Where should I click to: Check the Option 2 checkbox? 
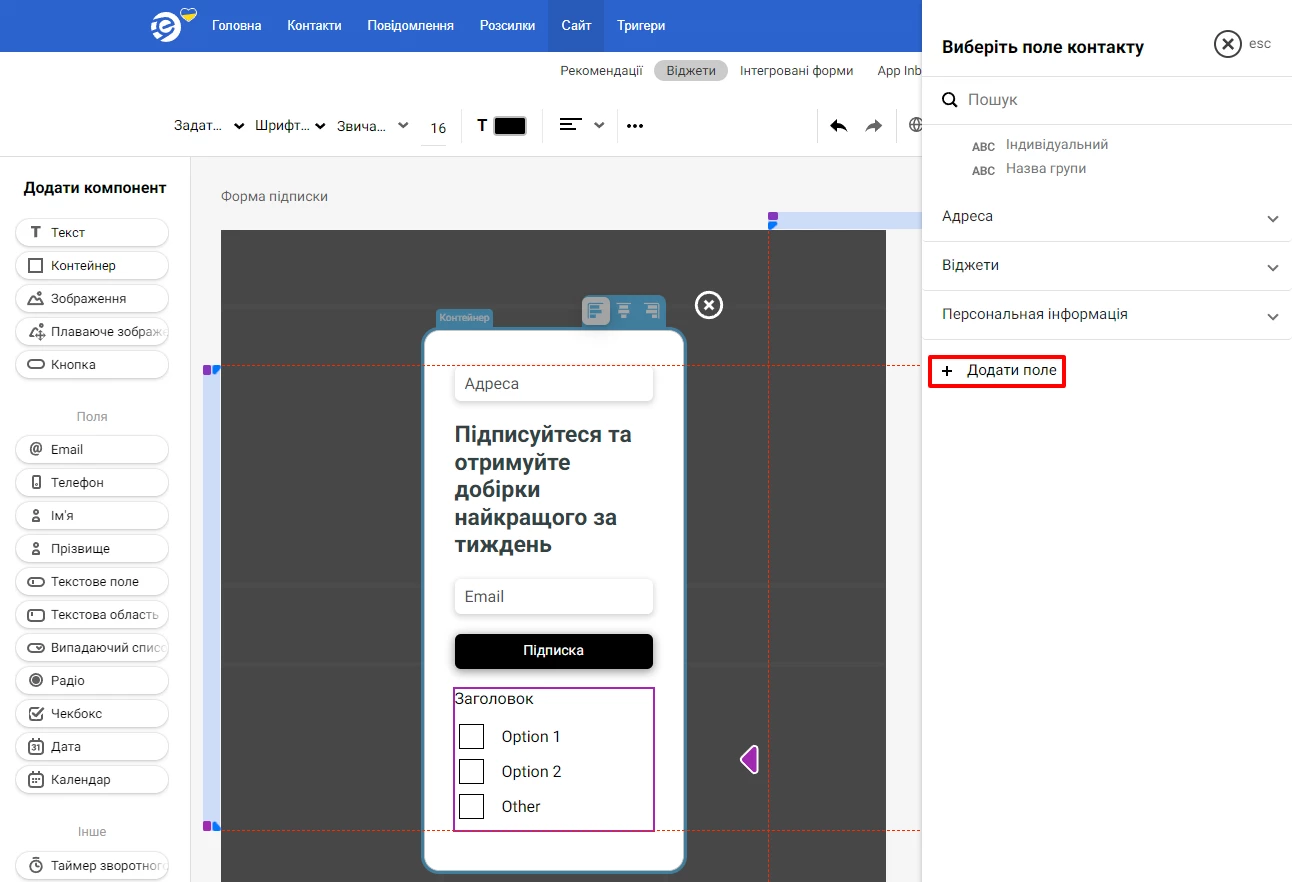pyautogui.click(x=471, y=771)
